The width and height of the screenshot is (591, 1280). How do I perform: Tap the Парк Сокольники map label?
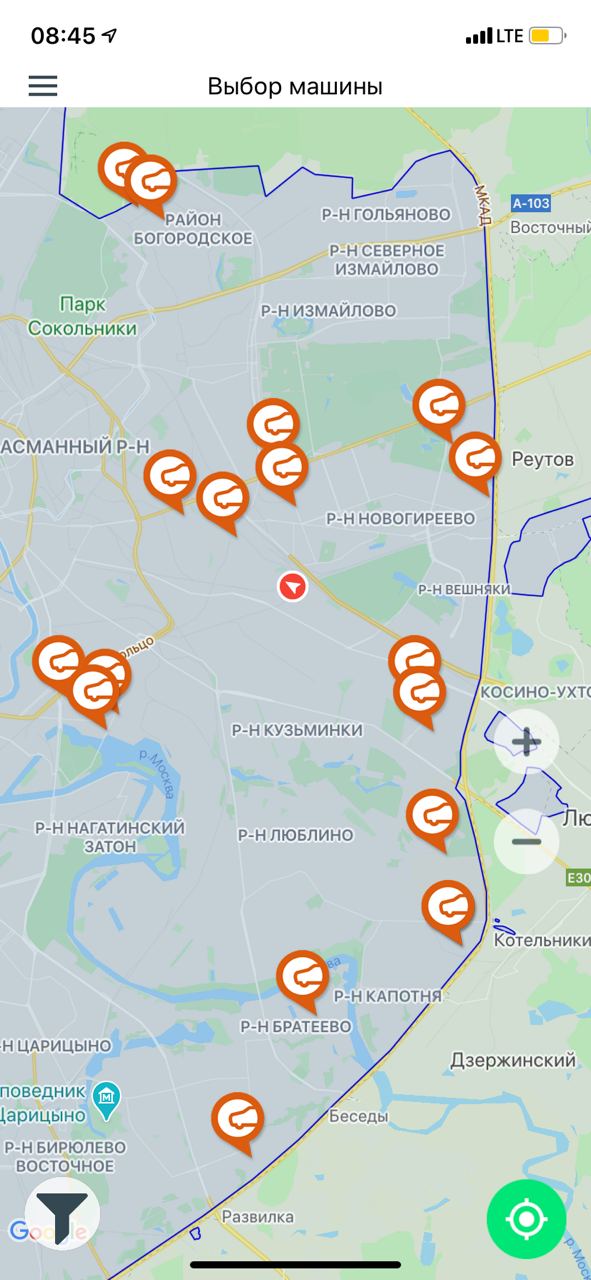point(82,315)
